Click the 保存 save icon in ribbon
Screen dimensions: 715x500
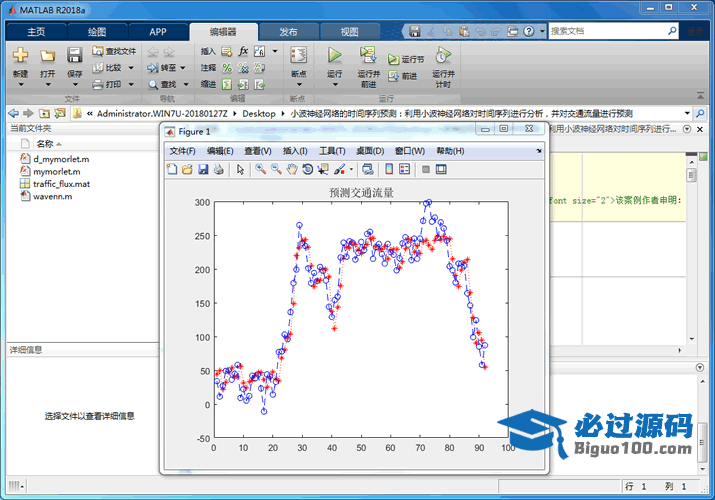(75, 55)
